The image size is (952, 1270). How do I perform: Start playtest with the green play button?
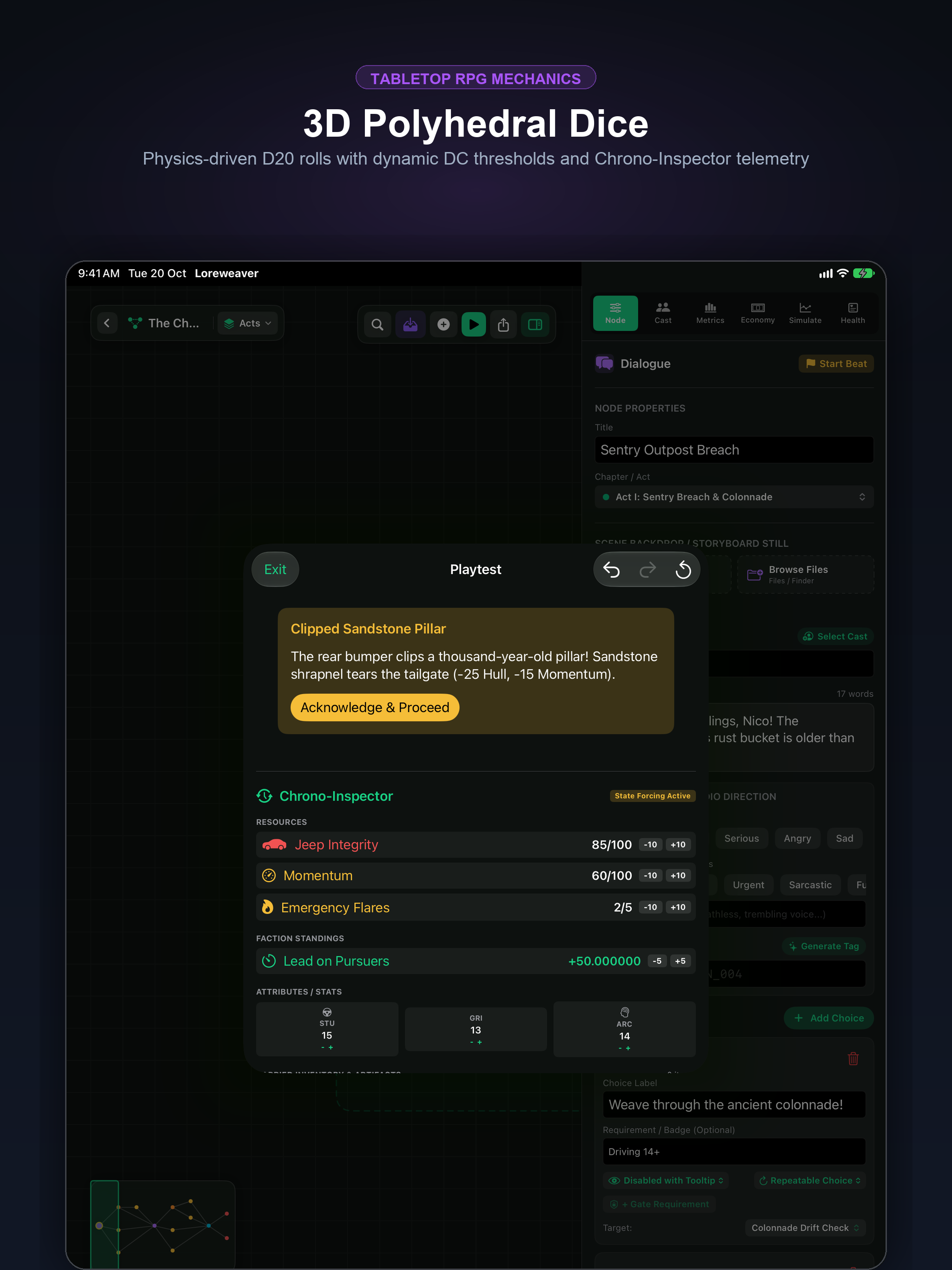coord(474,324)
